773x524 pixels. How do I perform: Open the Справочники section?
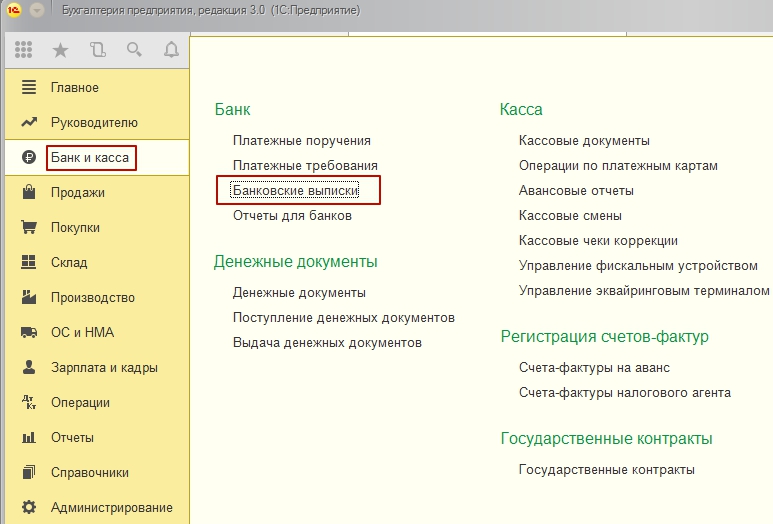click(x=90, y=473)
